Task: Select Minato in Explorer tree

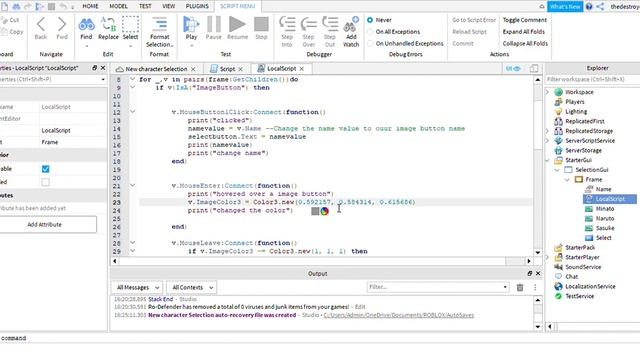Action: pos(604,209)
